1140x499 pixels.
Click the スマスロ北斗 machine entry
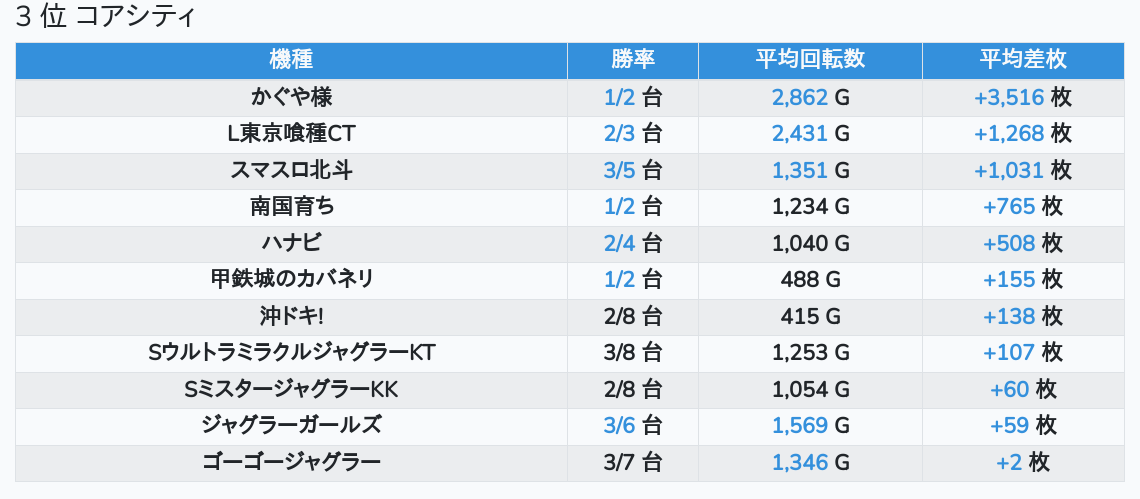point(291,171)
